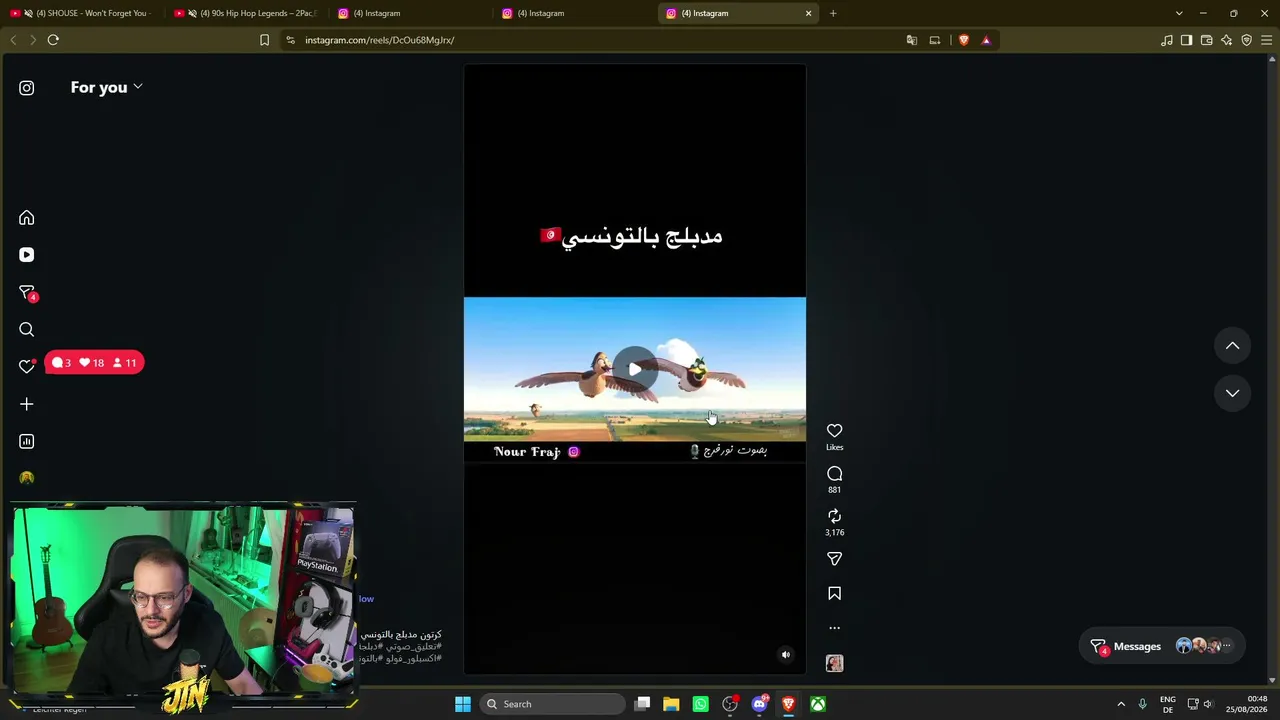Open the floating Messages button
The width and height of the screenshot is (1280, 720).
click(1162, 646)
